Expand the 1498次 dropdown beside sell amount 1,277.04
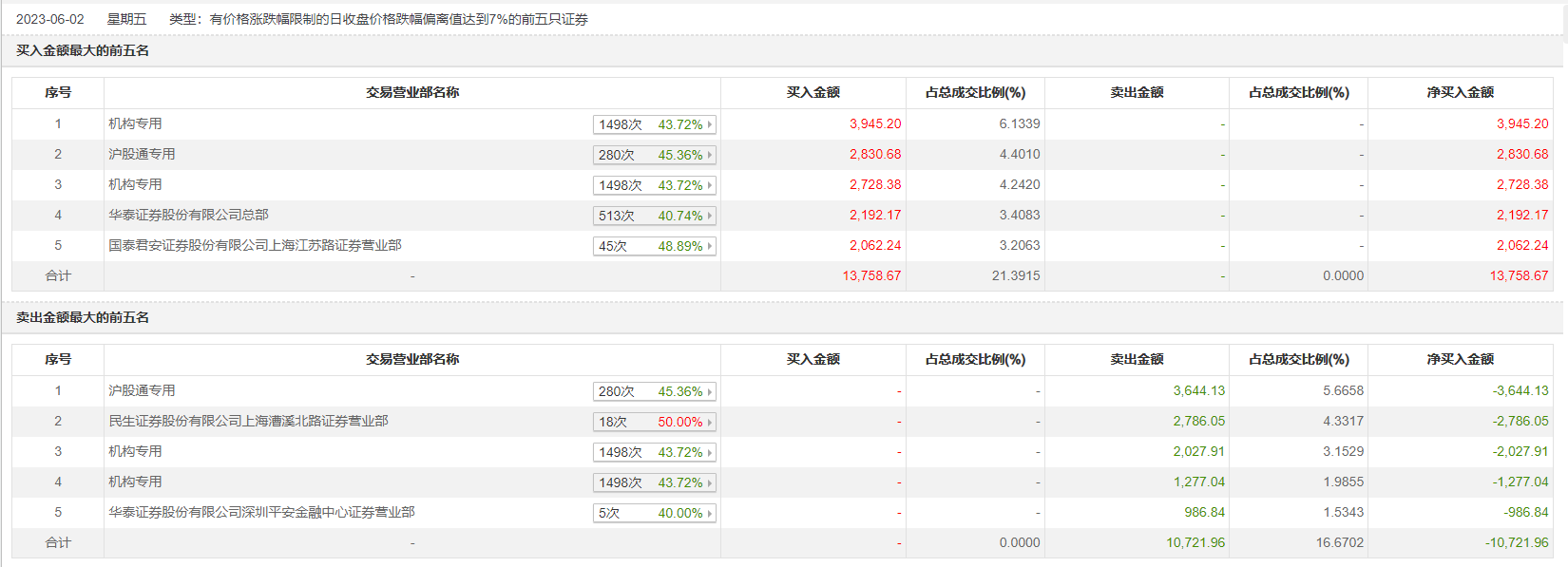 click(x=654, y=482)
